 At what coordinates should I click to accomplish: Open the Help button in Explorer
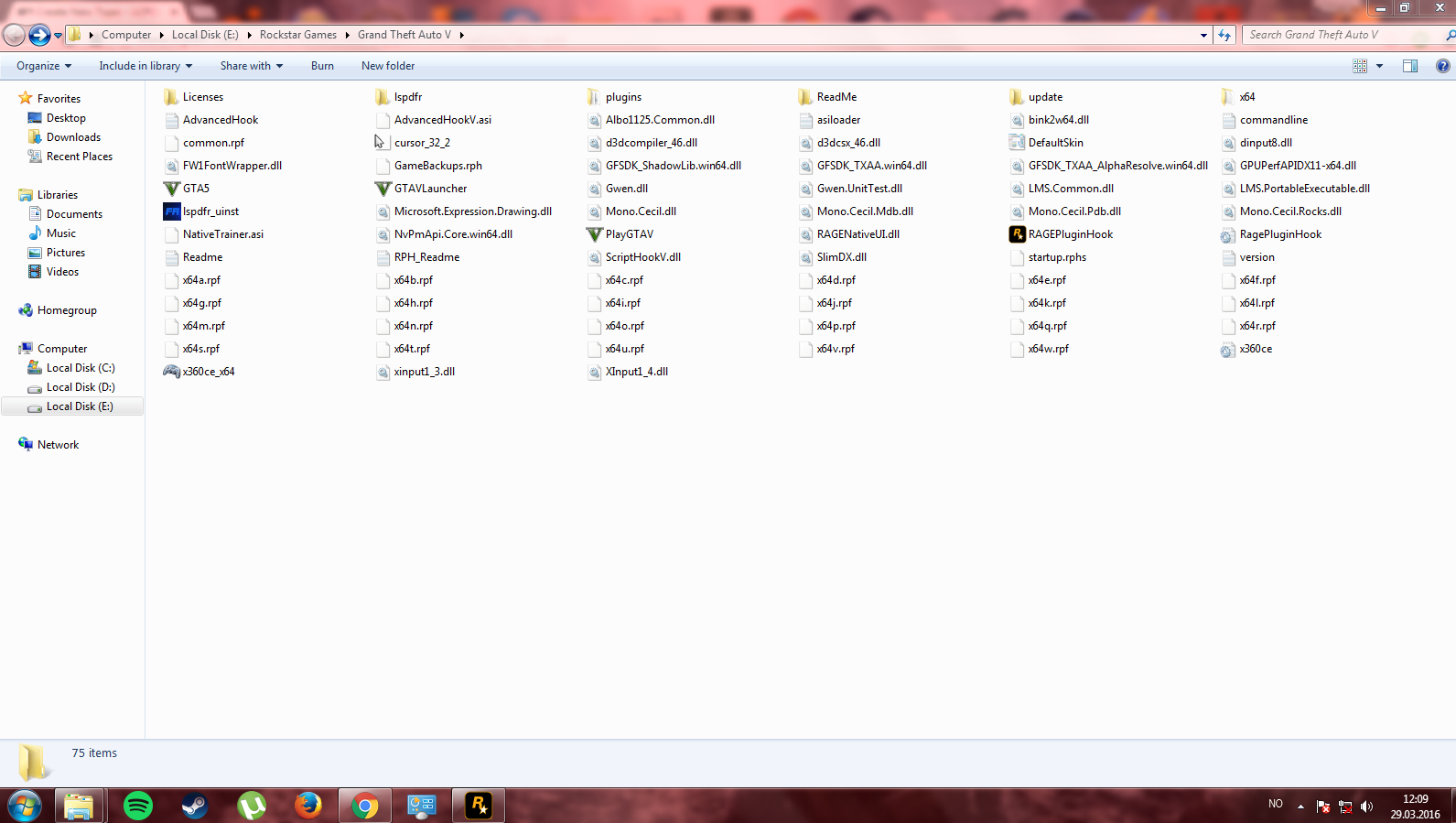click(1443, 66)
